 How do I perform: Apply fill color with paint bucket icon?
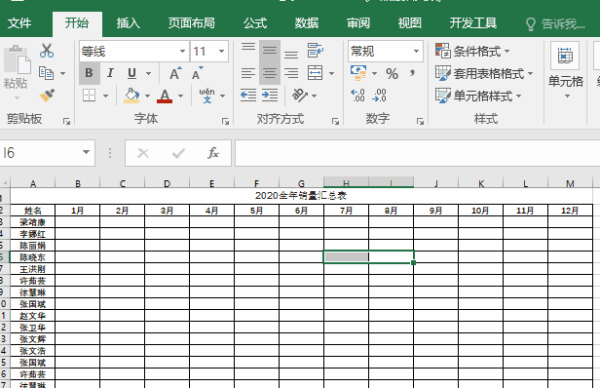132,95
